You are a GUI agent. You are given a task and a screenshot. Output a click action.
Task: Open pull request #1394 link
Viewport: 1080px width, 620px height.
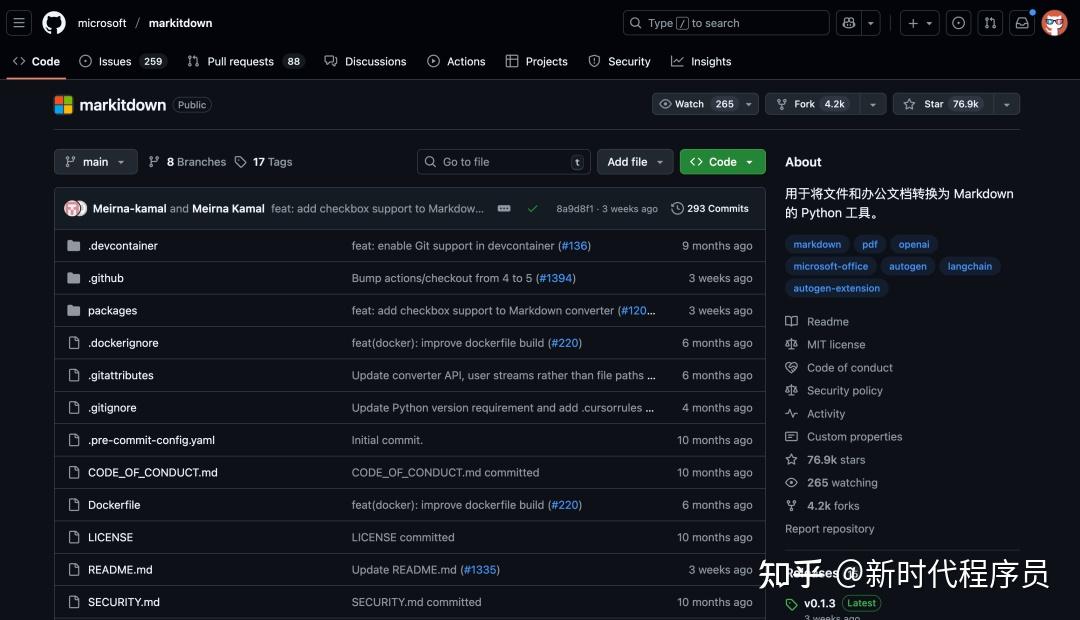pyautogui.click(x=556, y=278)
